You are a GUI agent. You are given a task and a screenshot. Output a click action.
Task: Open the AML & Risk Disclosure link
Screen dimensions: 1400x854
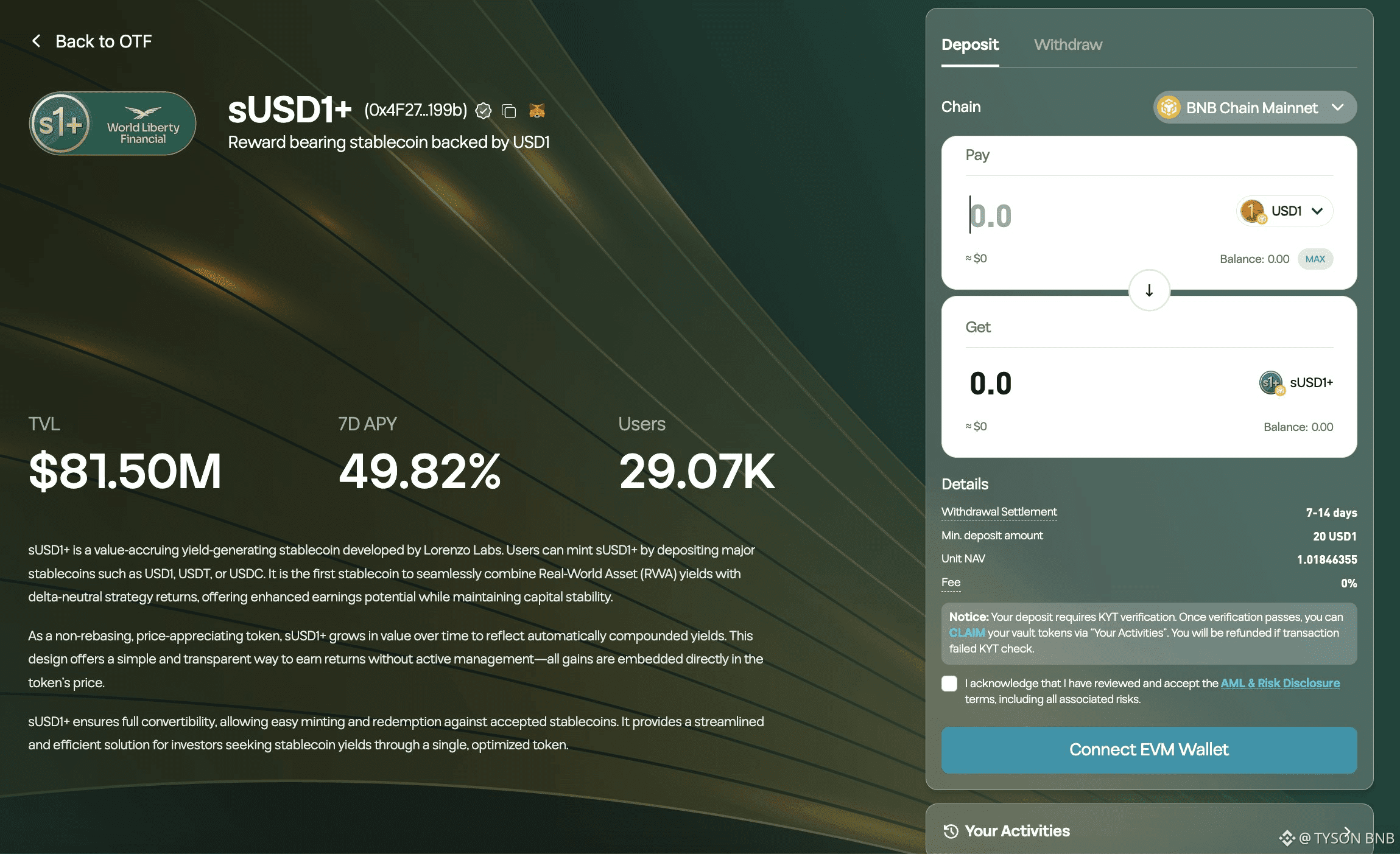tap(1280, 683)
